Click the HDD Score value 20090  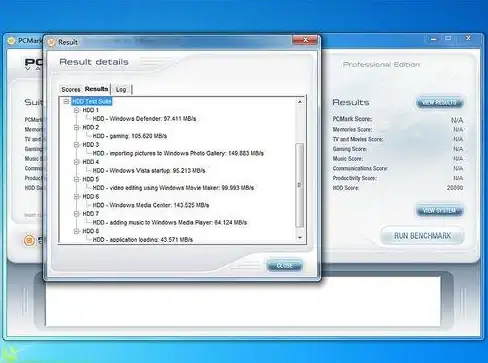click(455, 188)
